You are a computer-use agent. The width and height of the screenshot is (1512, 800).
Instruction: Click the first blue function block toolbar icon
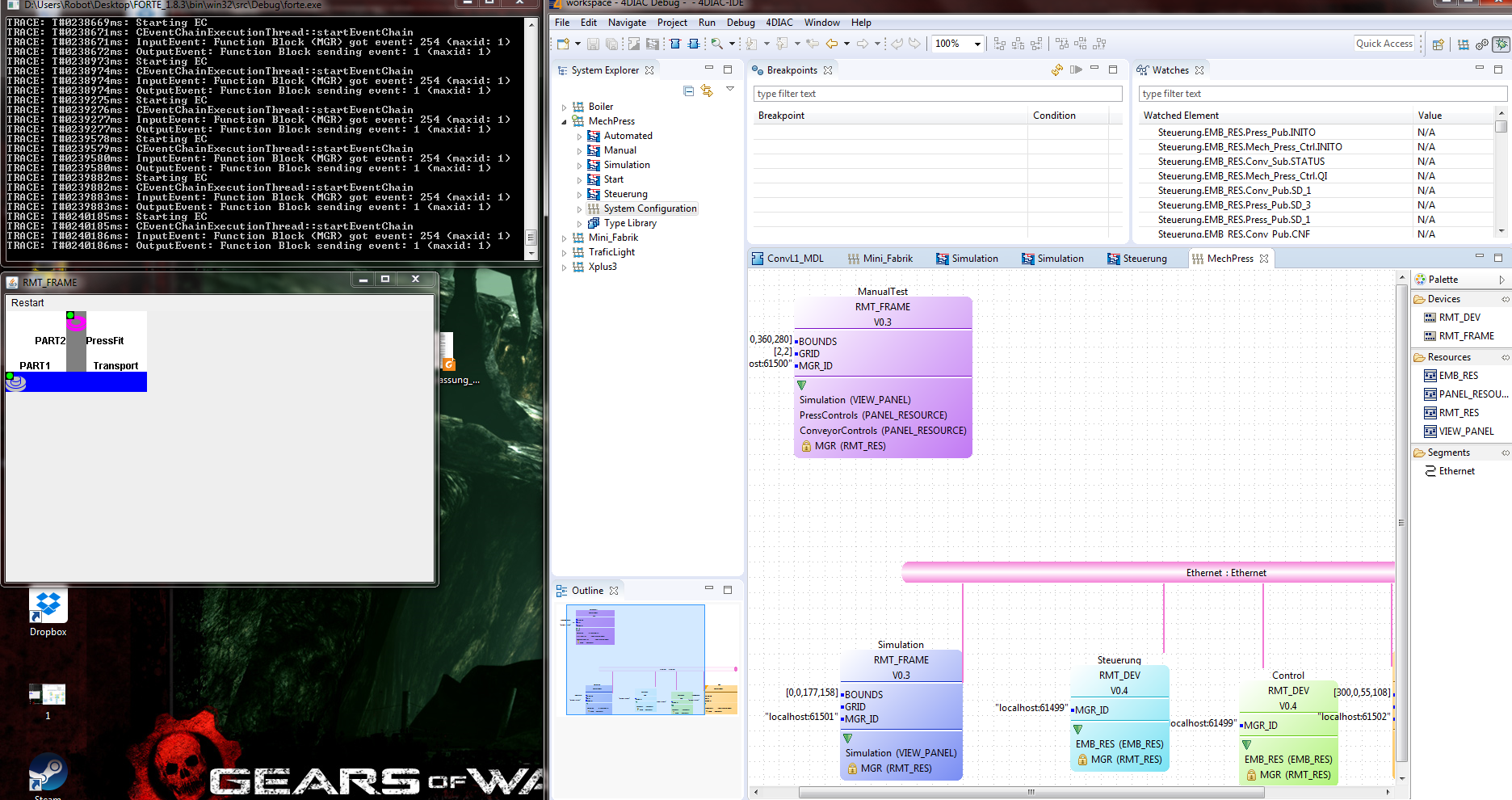click(675, 44)
